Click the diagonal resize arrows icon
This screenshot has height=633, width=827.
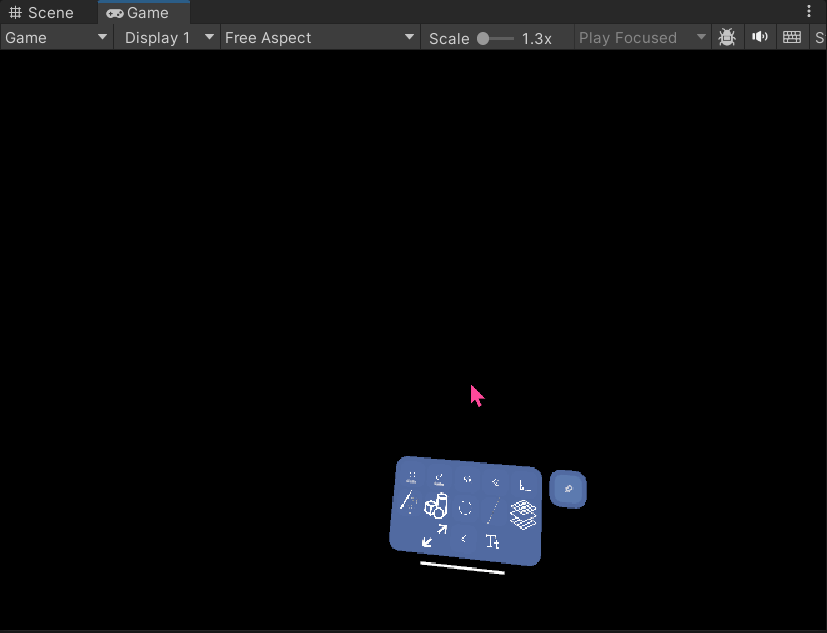point(435,535)
